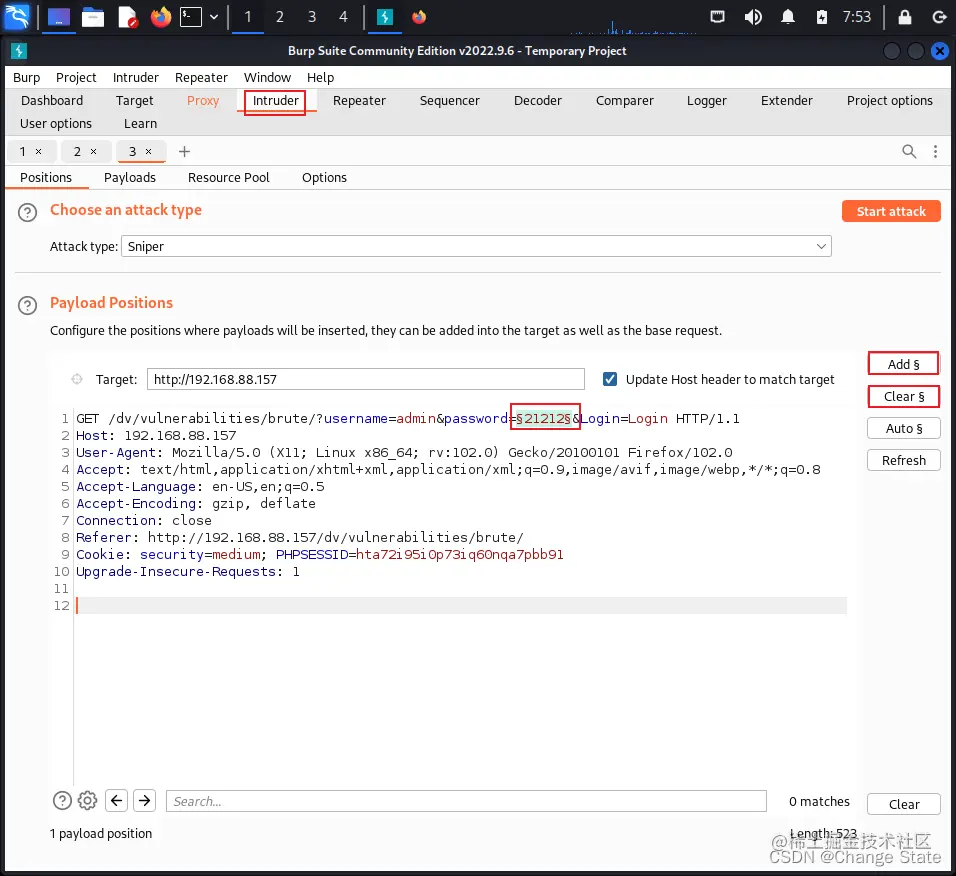Select the Intruder tool tab

pos(276,101)
